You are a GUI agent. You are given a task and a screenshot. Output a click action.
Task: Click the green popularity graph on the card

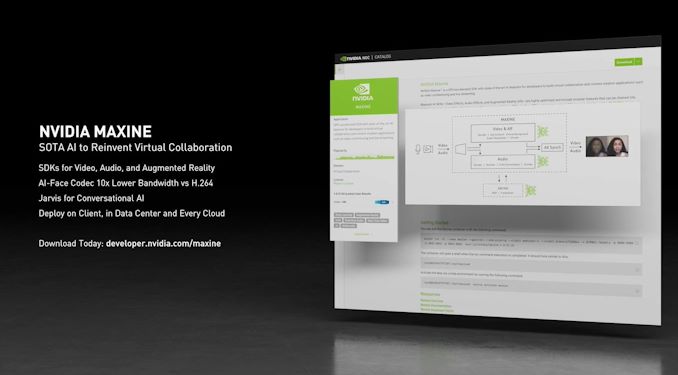pyautogui.click(x=364, y=157)
